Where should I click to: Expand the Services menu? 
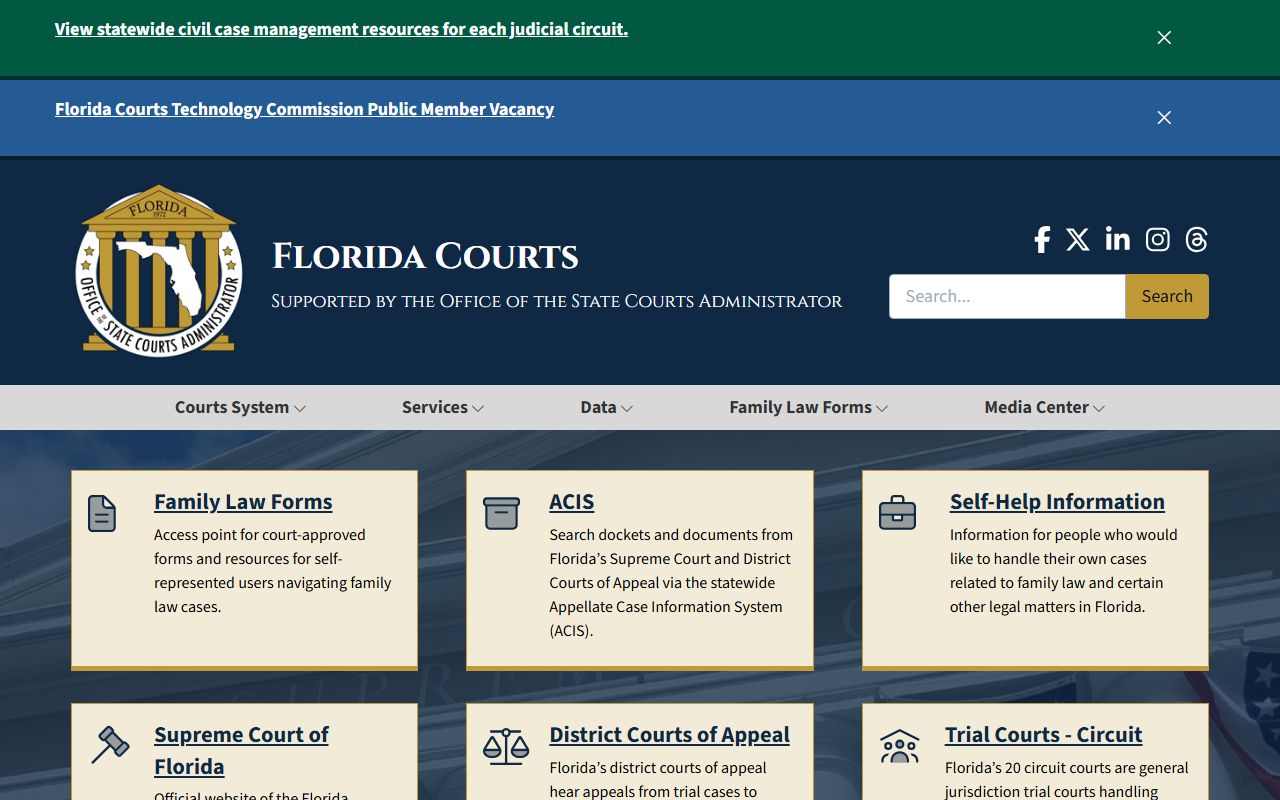[443, 407]
